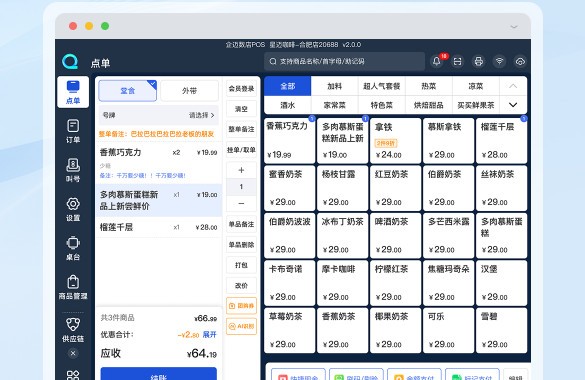Screen dimensions: 585x380
Task: Open the 设置 settings sidebar icon
Action: tap(73, 209)
